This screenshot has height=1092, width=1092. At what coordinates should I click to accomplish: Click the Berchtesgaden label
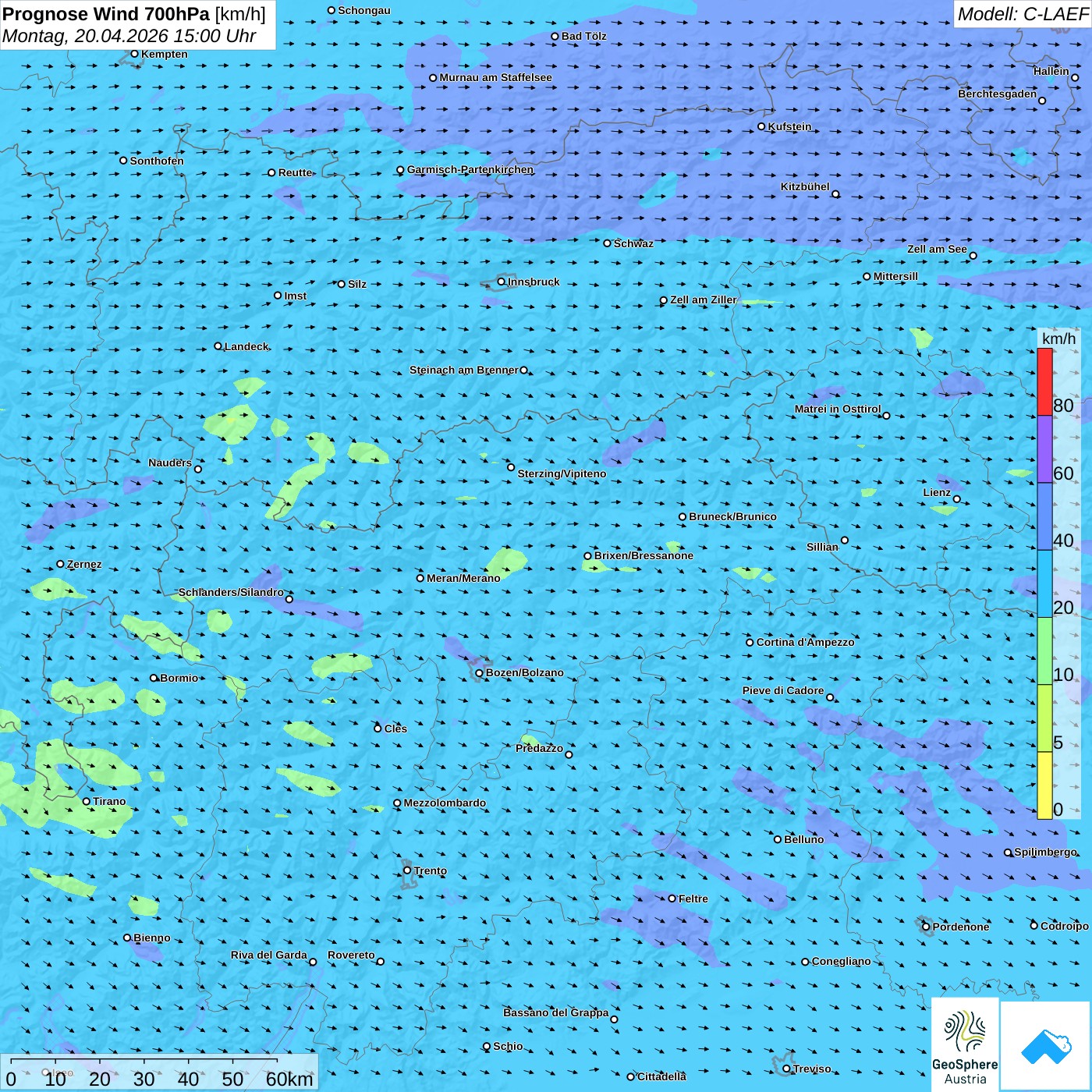tap(998, 94)
